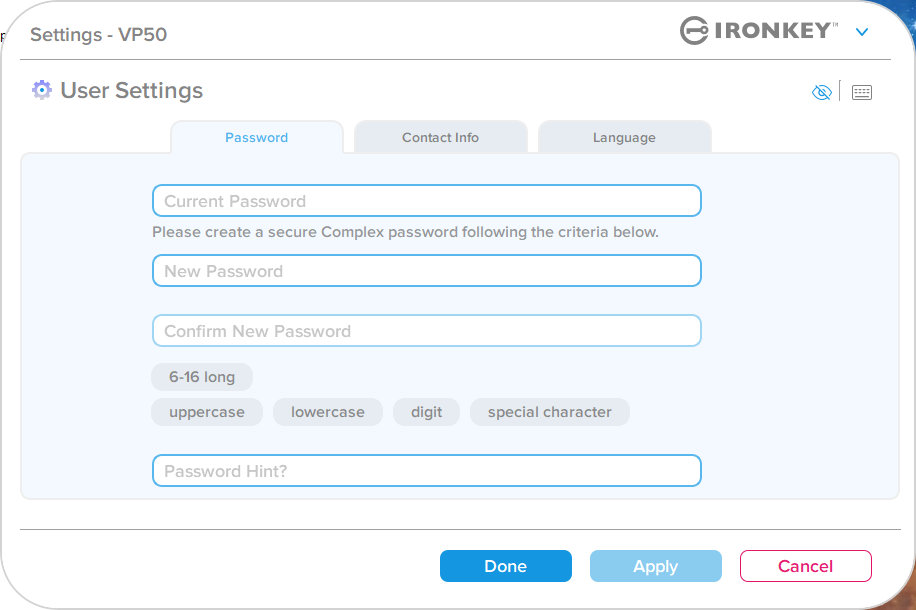This screenshot has width=916, height=610.
Task: Focus the Confirm New Password field
Action: point(426,331)
